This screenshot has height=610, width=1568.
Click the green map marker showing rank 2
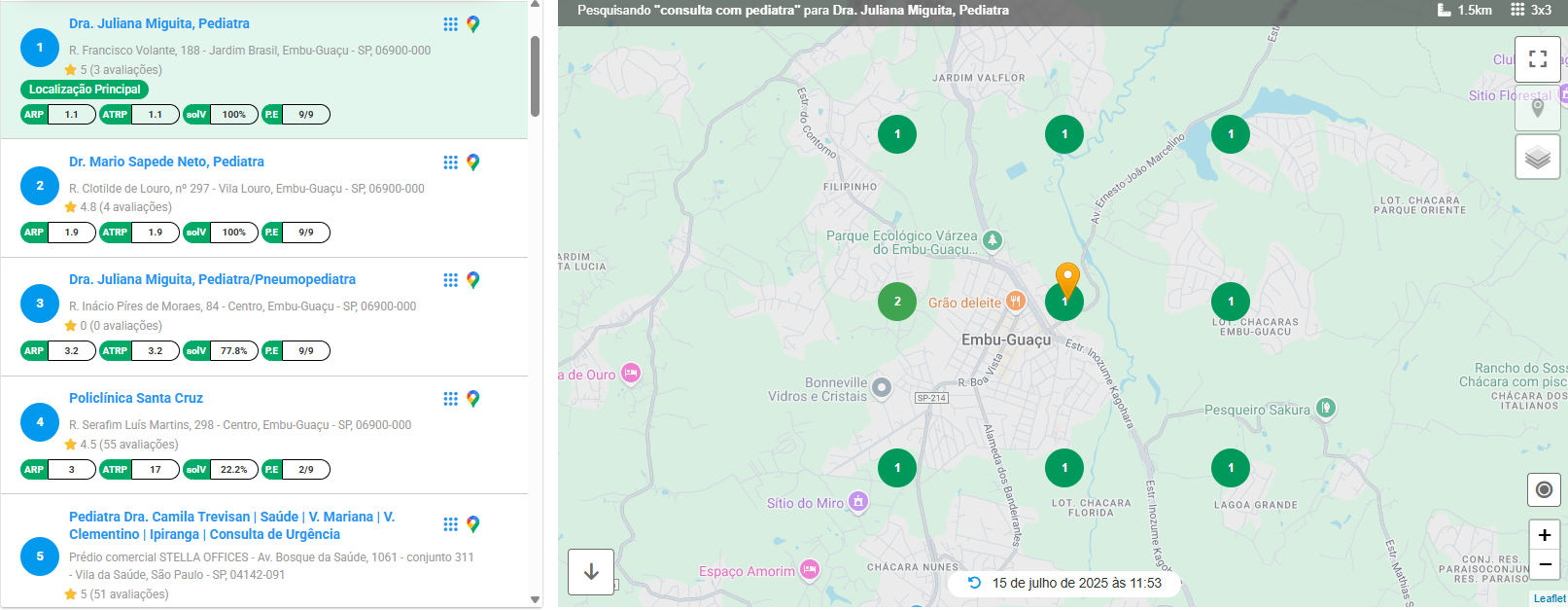tap(897, 302)
